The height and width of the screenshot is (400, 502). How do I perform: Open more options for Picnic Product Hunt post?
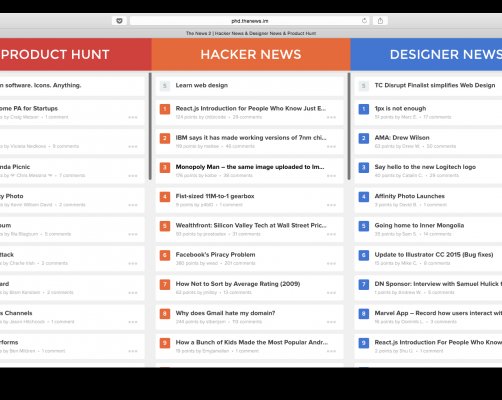point(133,176)
